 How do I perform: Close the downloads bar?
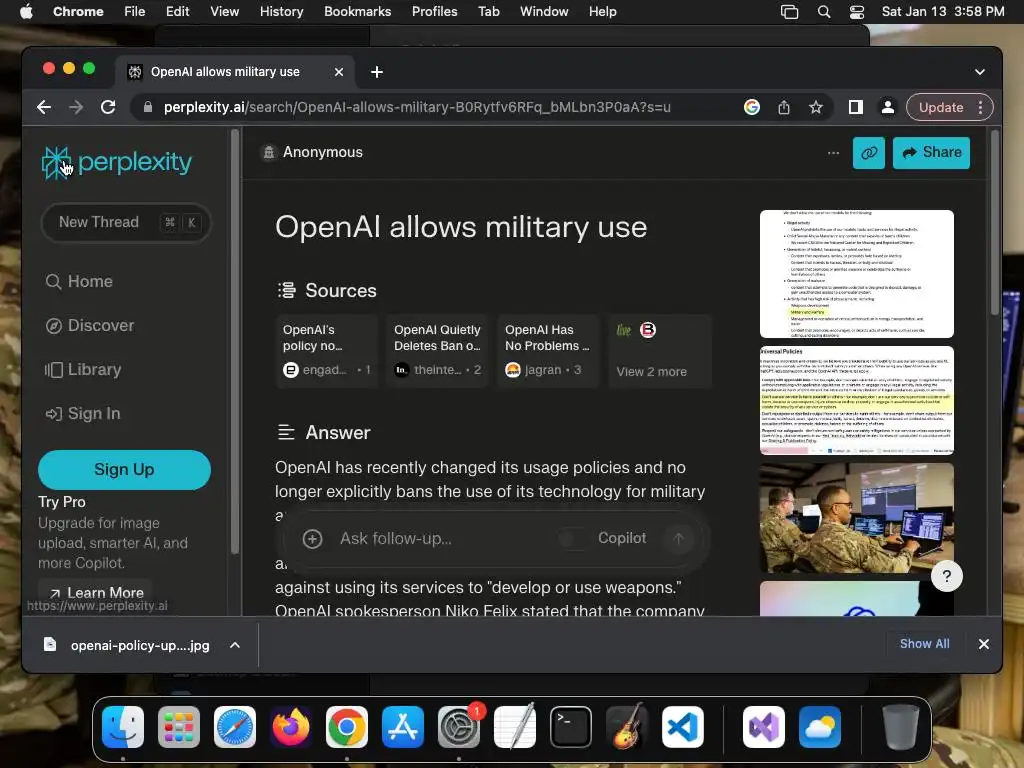point(984,644)
